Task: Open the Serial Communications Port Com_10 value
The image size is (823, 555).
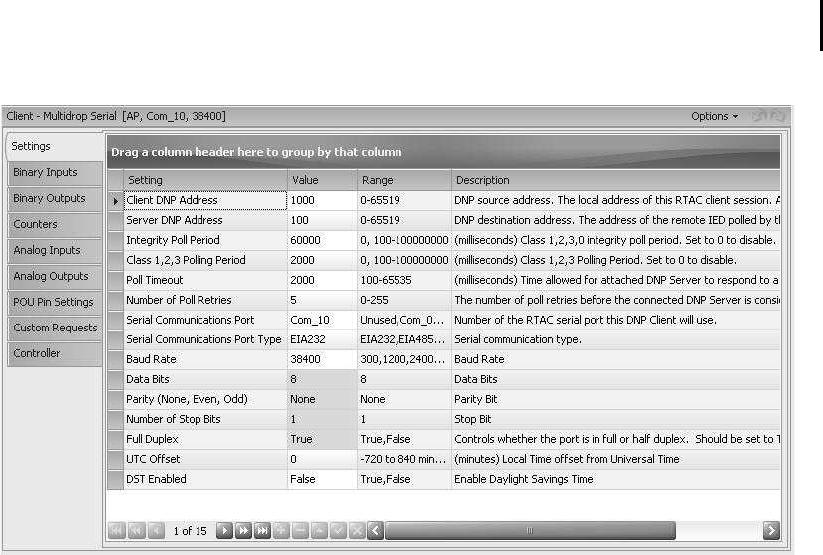Action: [322, 320]
